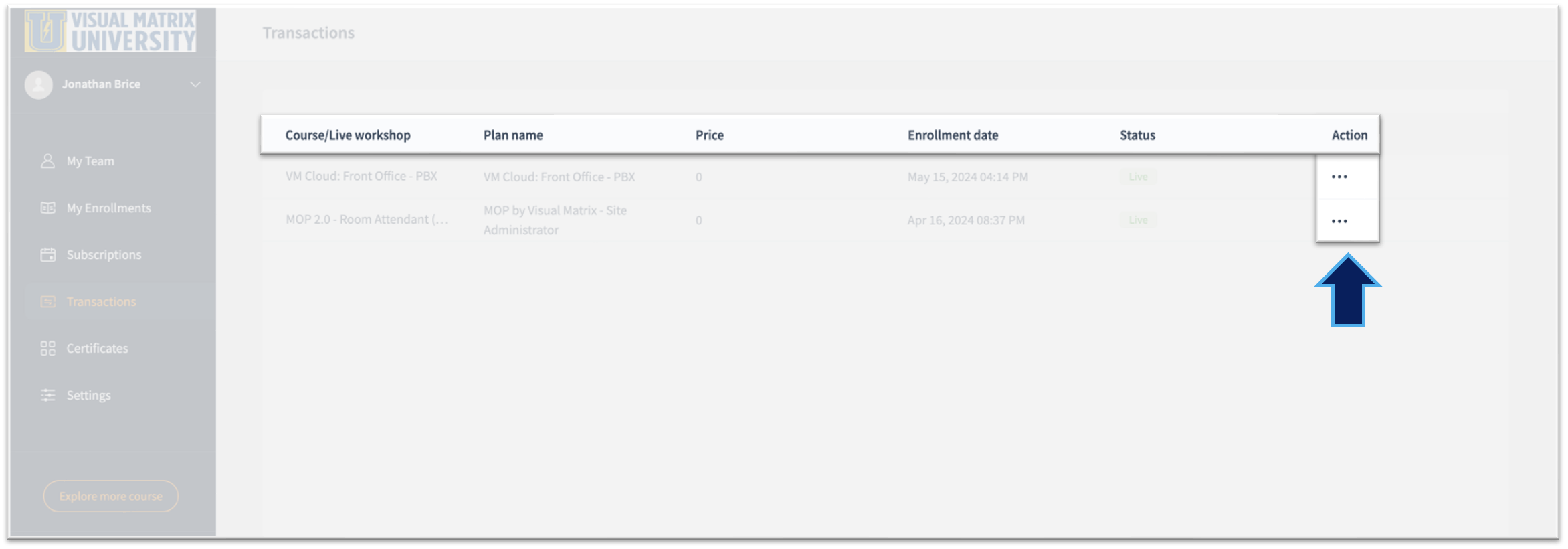This screenshot has height=549, width=1568.
Task: Click the My Enrollments book icon
Action: tap(47, 208)
